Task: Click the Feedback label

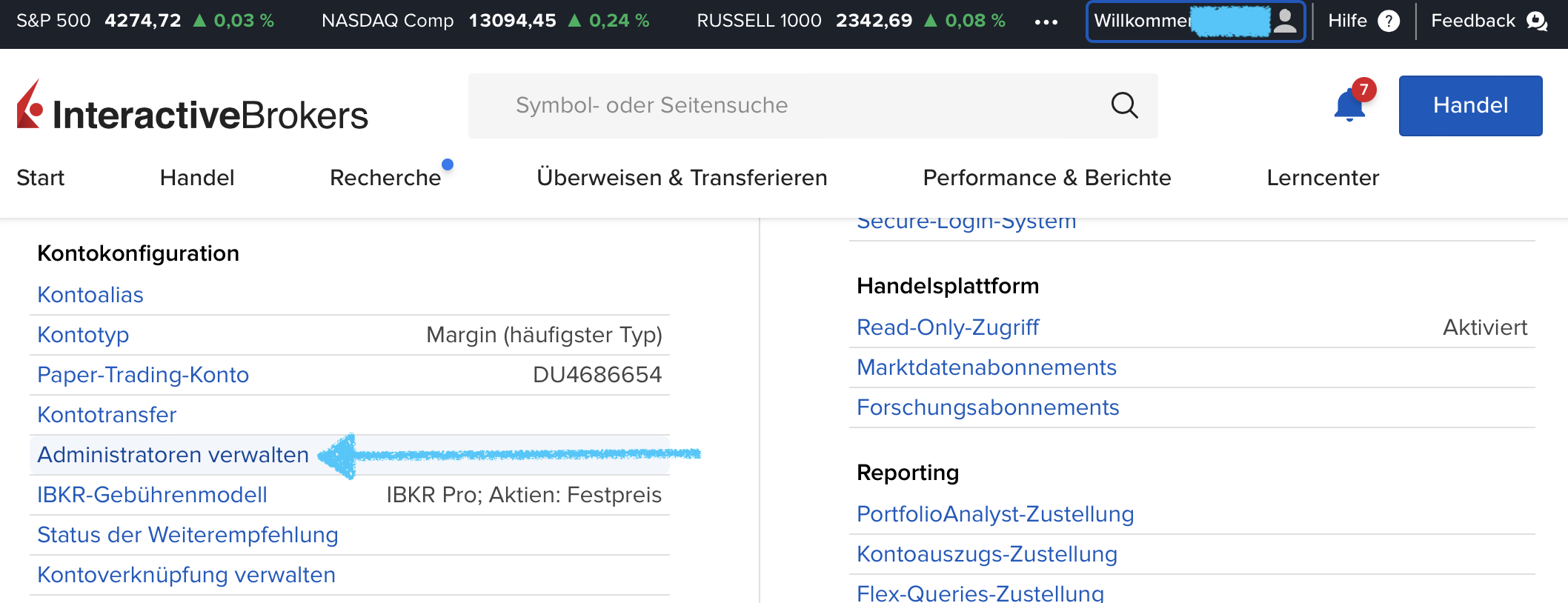Action: click(x=1473, y=21)
